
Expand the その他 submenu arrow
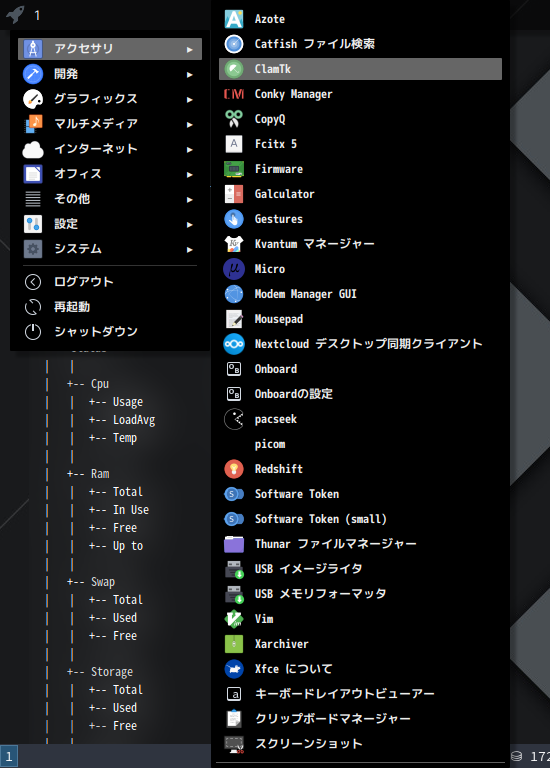[190, 199]
